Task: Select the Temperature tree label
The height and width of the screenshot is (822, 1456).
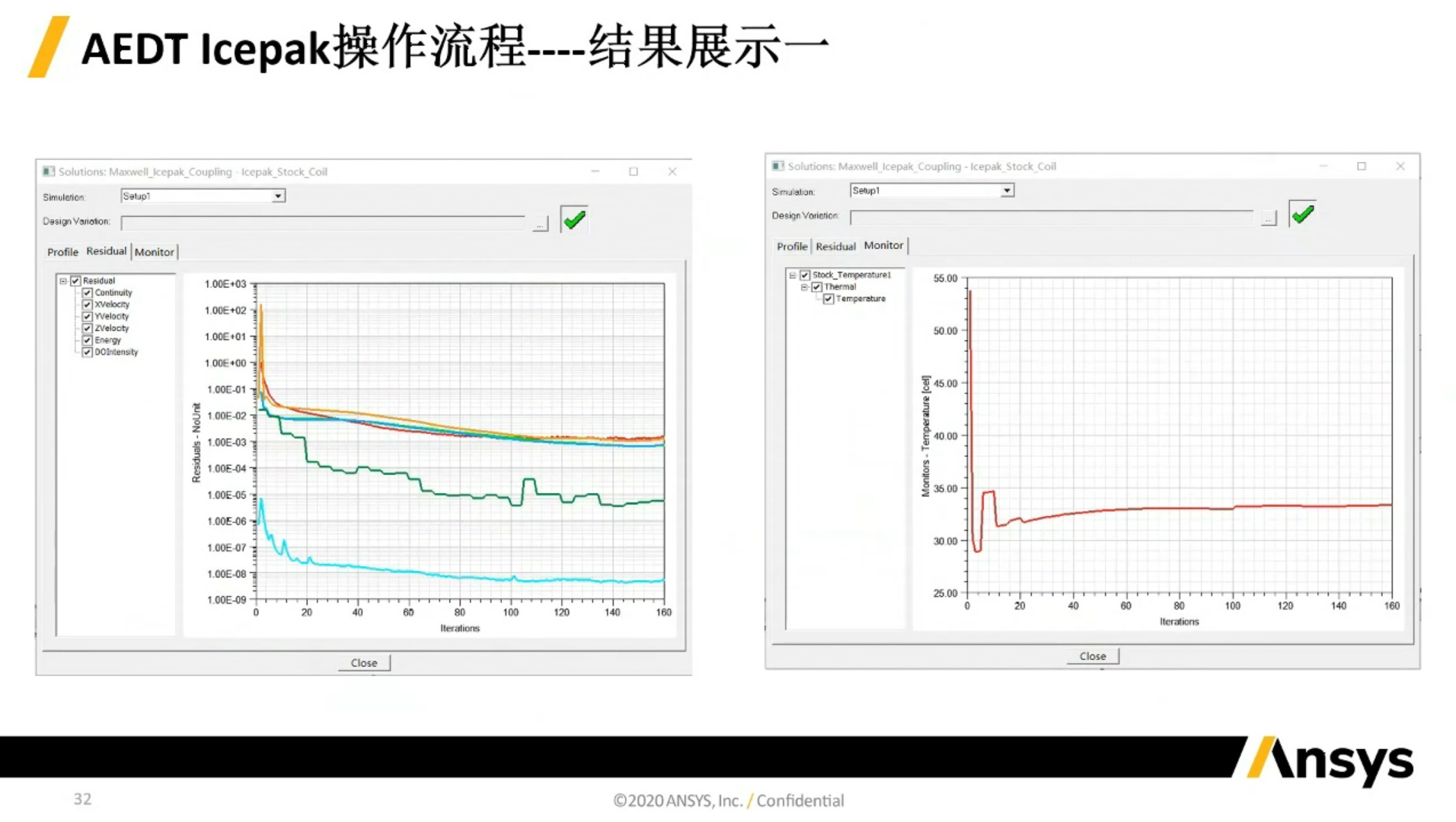Action: [x=861, y=299]
